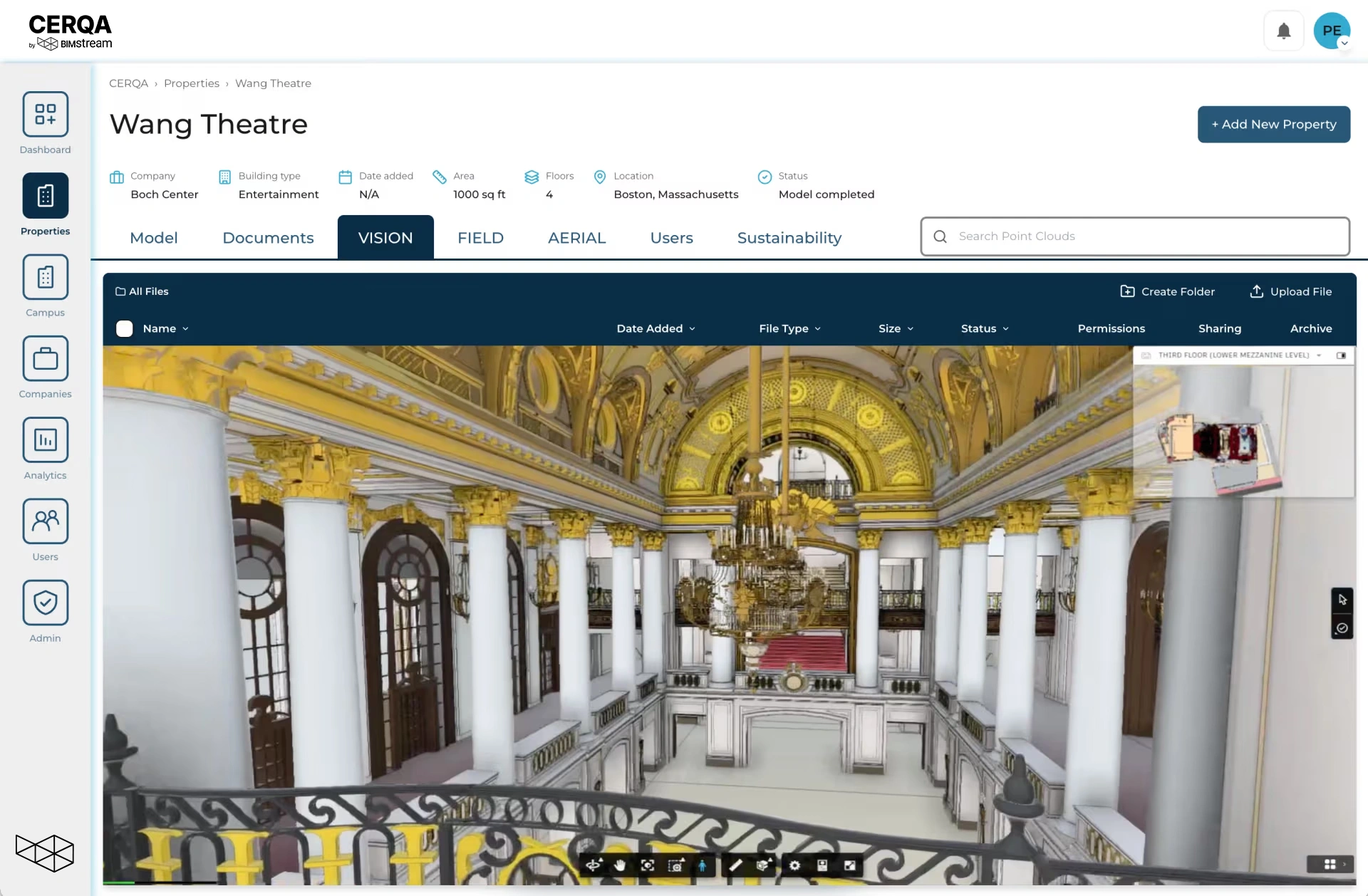Screen dimensions: 1368x896
Task: Select the walk-mode person tool
Action: [703, 865]
